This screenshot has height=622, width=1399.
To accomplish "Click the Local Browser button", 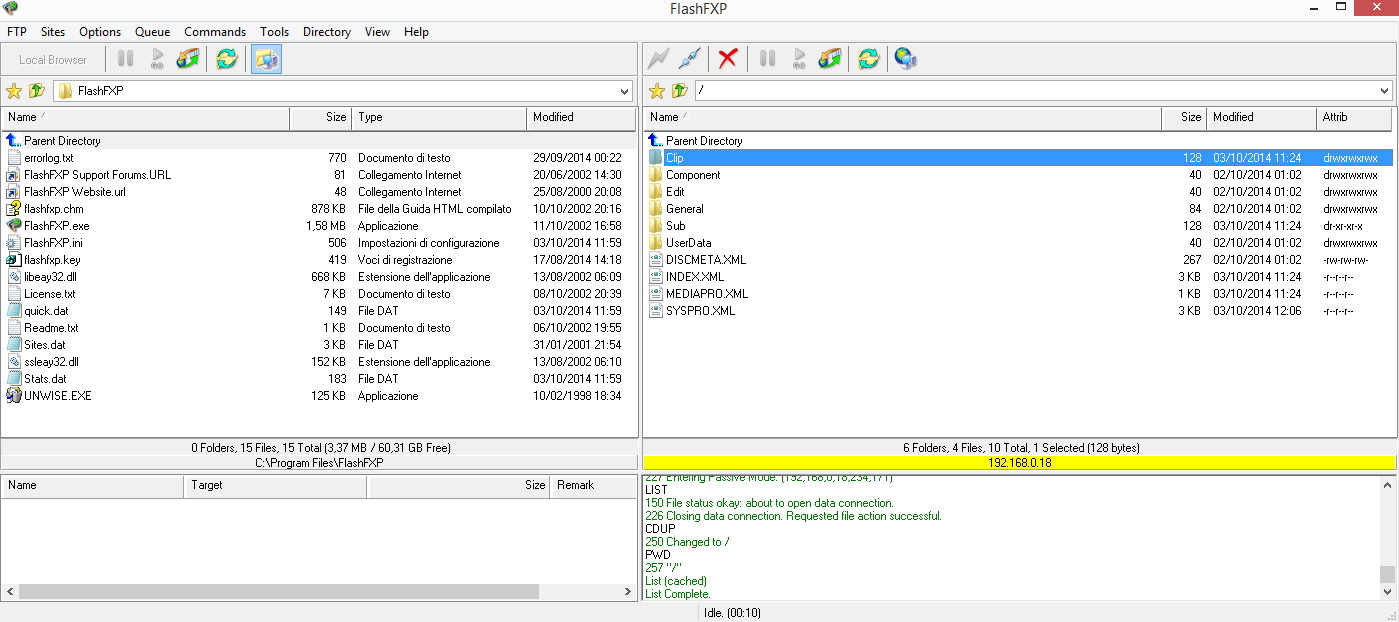I will coord(53,59).
